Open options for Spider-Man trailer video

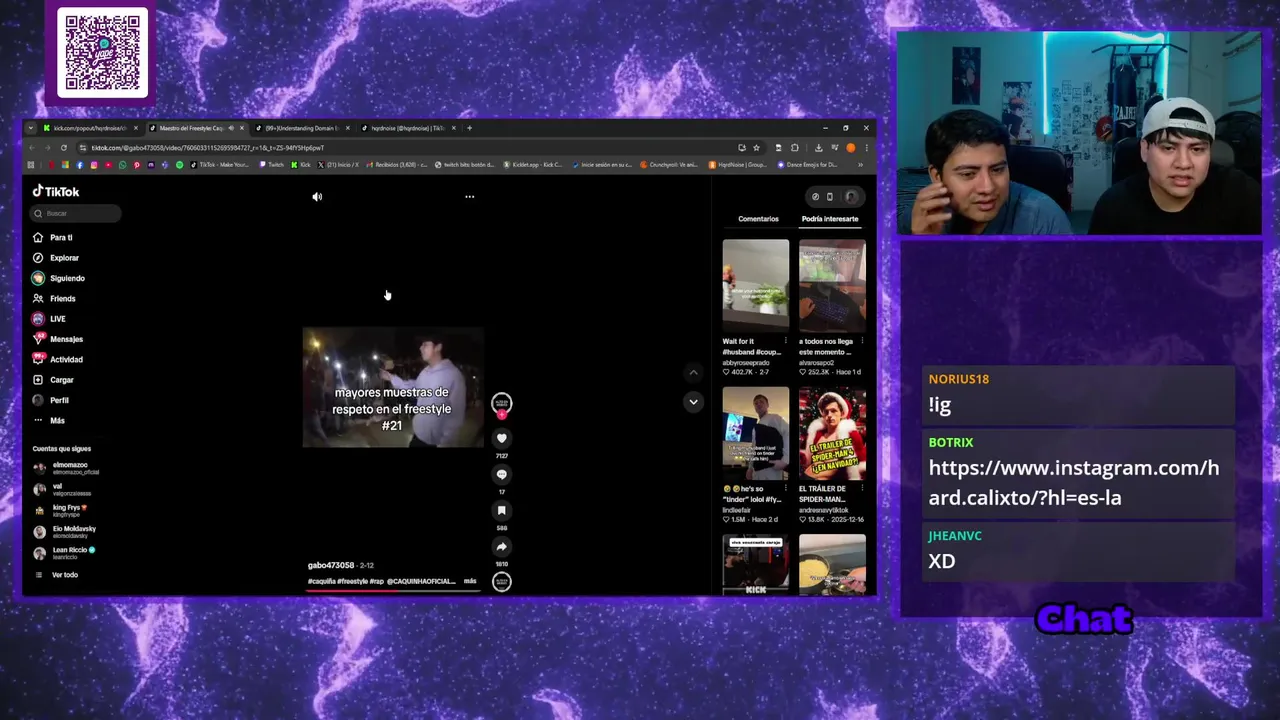point(862,489)
